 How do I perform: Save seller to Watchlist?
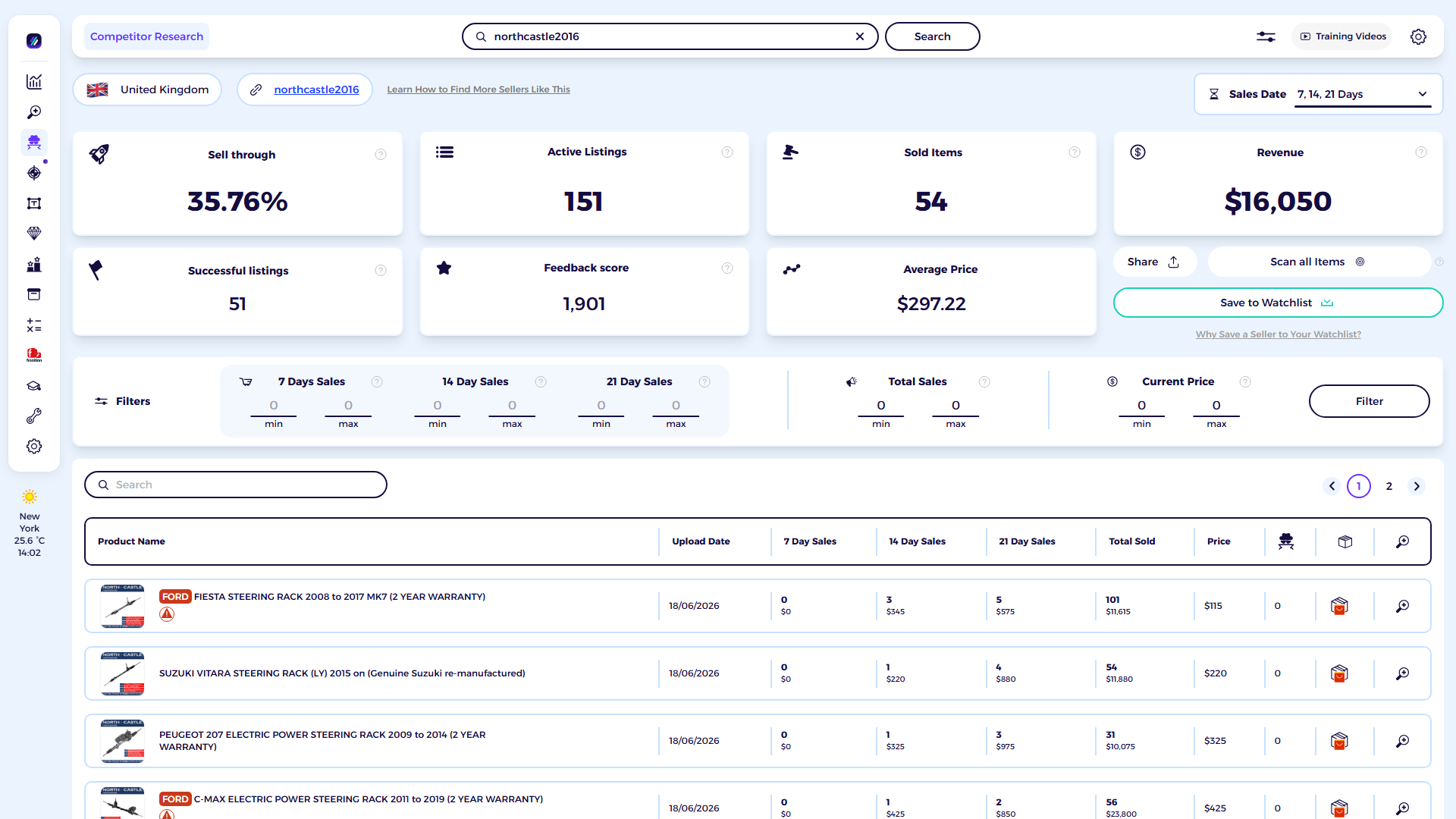pyautogui.click(x=1278, y=303)
